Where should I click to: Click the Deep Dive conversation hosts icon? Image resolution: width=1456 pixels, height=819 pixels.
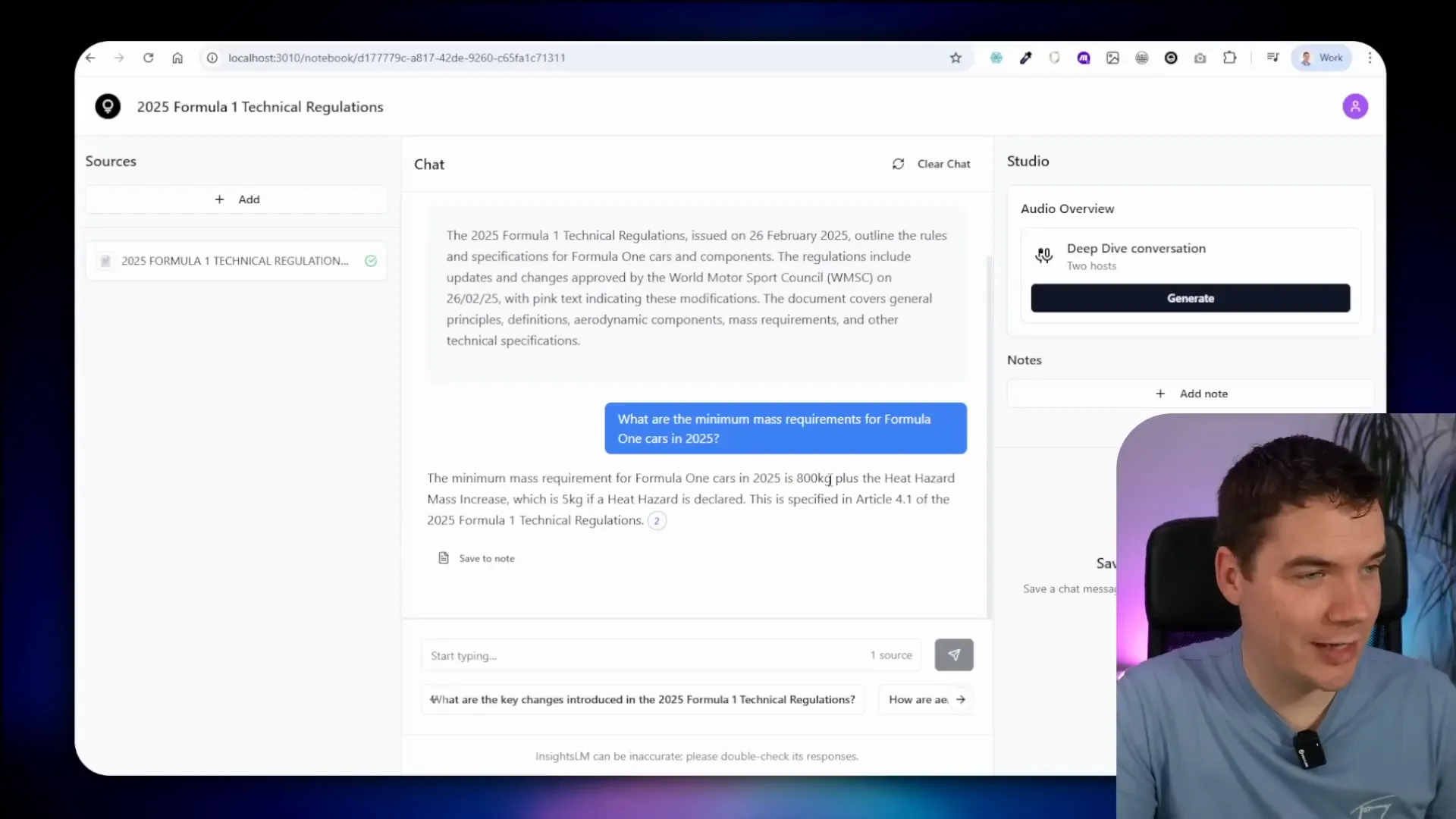pyautogui.click(x=1044, y=256)
